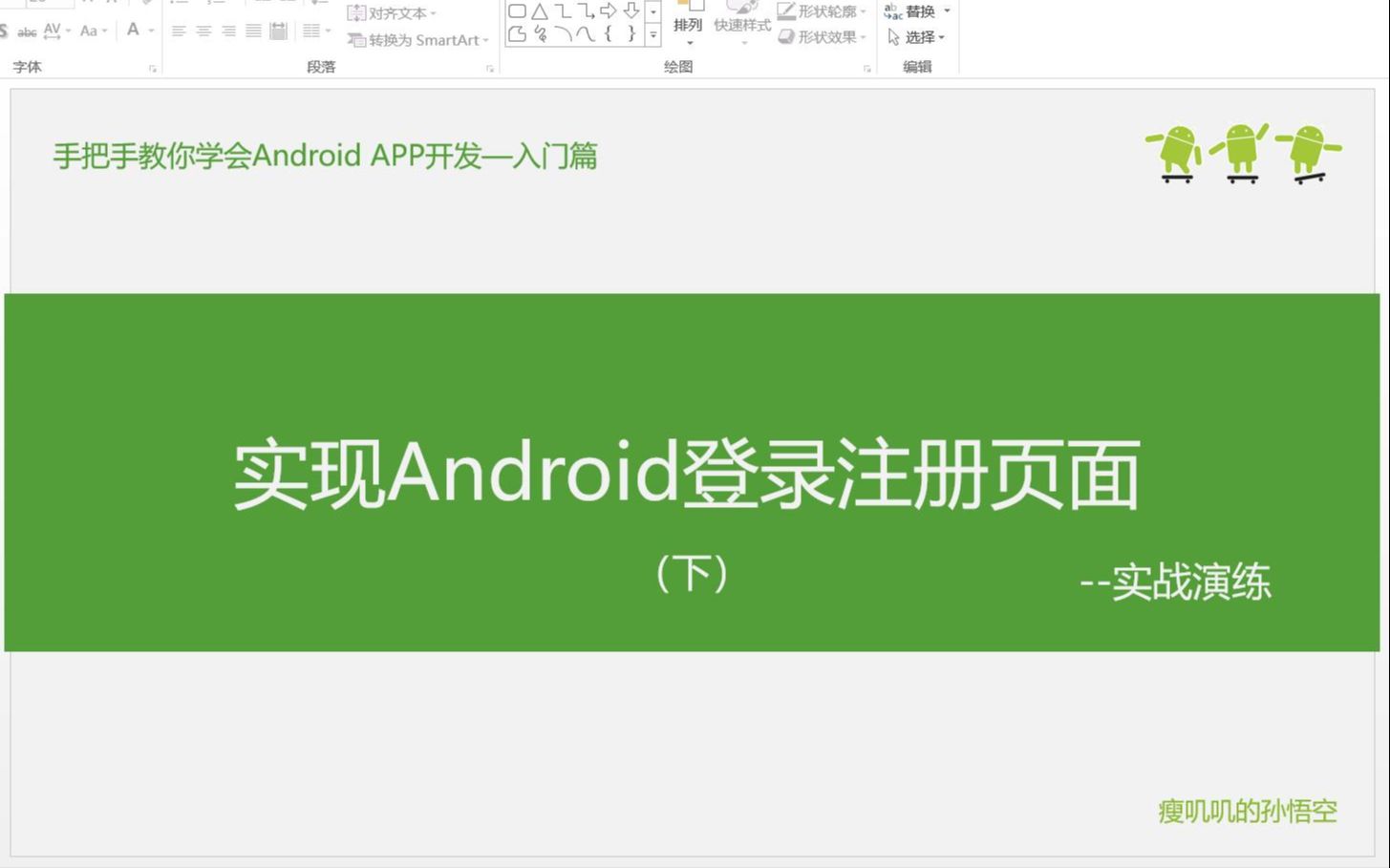Click the author name 瘦叽叽的孙悟空
This screenshot has height=868, width=1390.
(x=1247, y=811)
